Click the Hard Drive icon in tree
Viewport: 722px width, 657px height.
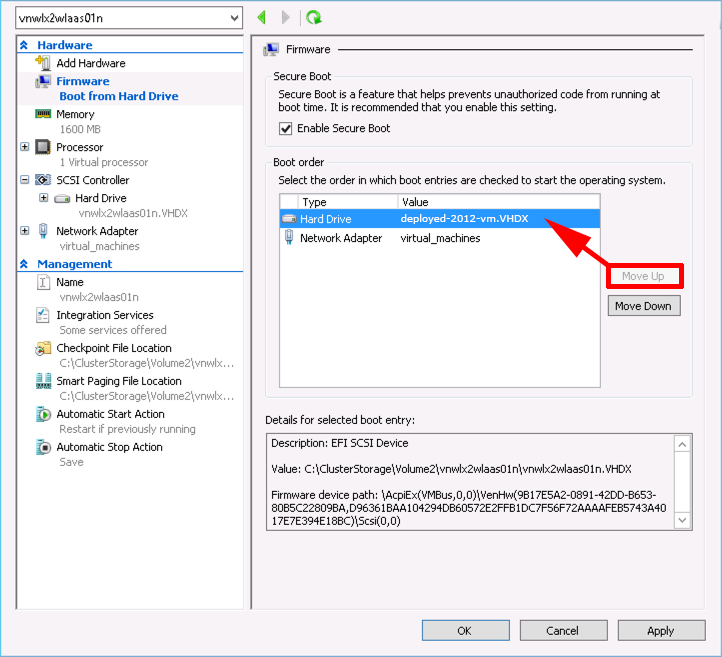click(62, 198)
